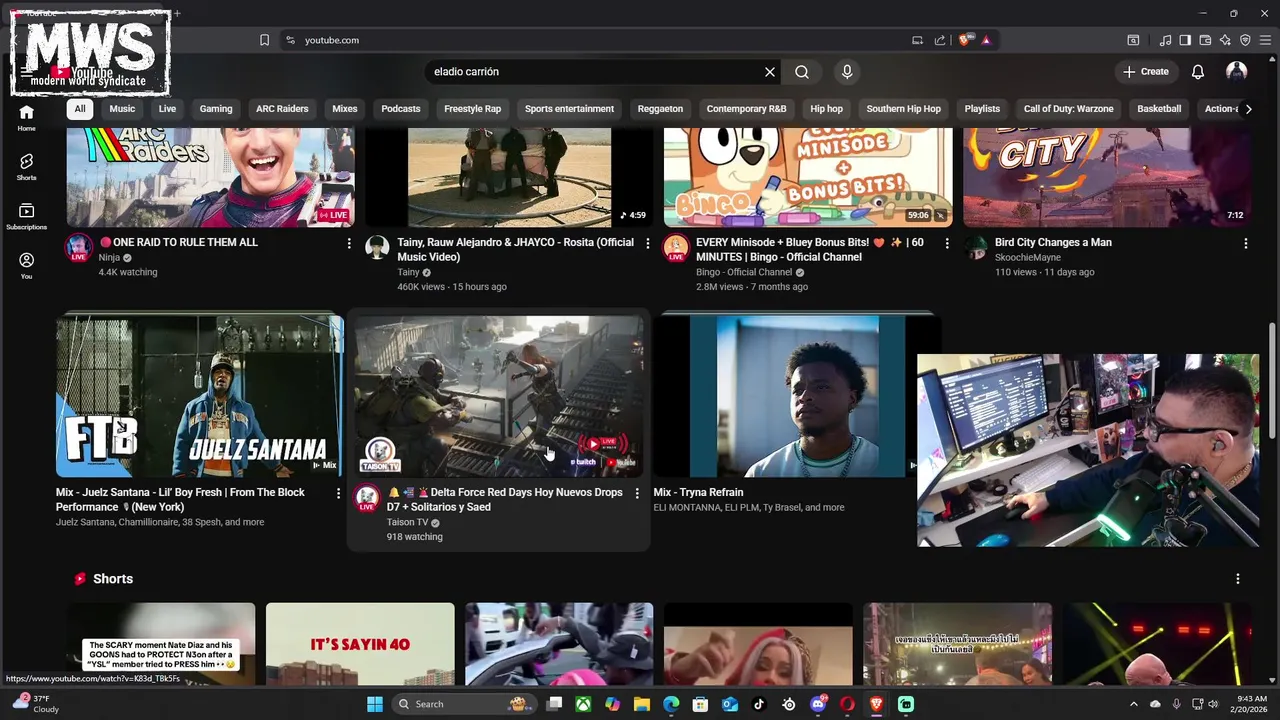1280x720 pixels.
Task: Open the notifications bell
Action: click(x=1198, y=72)
